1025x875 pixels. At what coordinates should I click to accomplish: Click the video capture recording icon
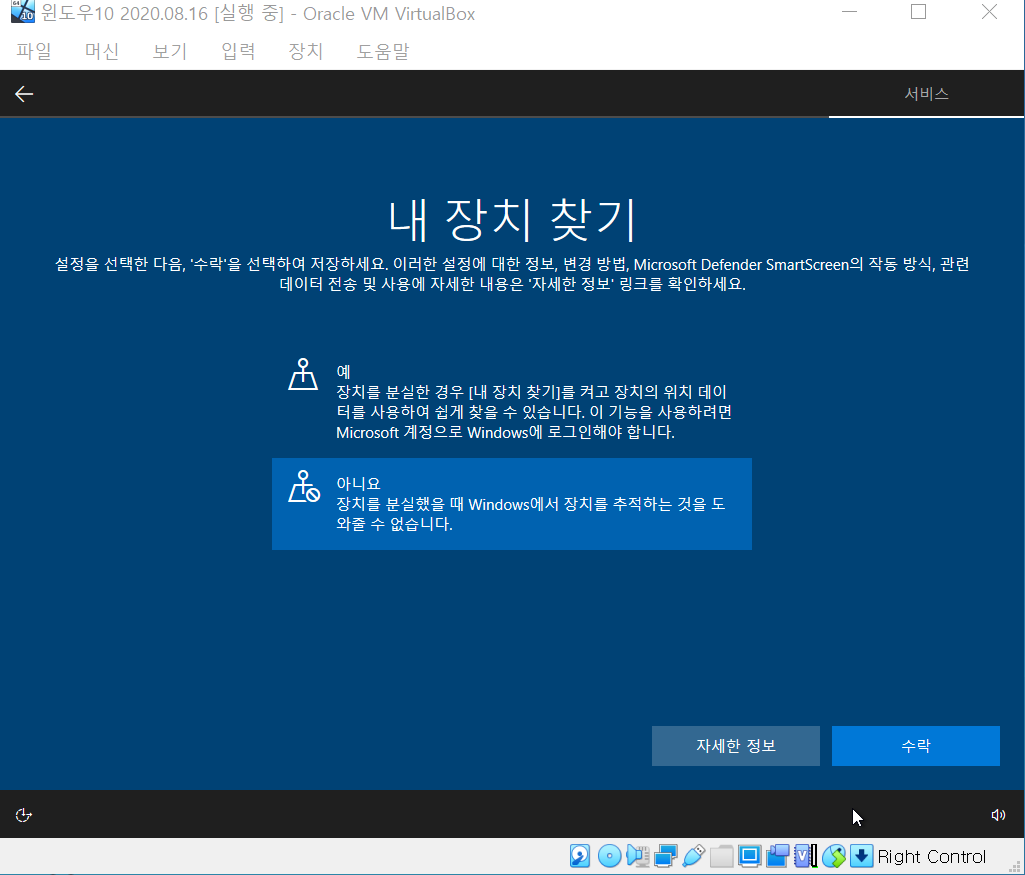point(778,856)
